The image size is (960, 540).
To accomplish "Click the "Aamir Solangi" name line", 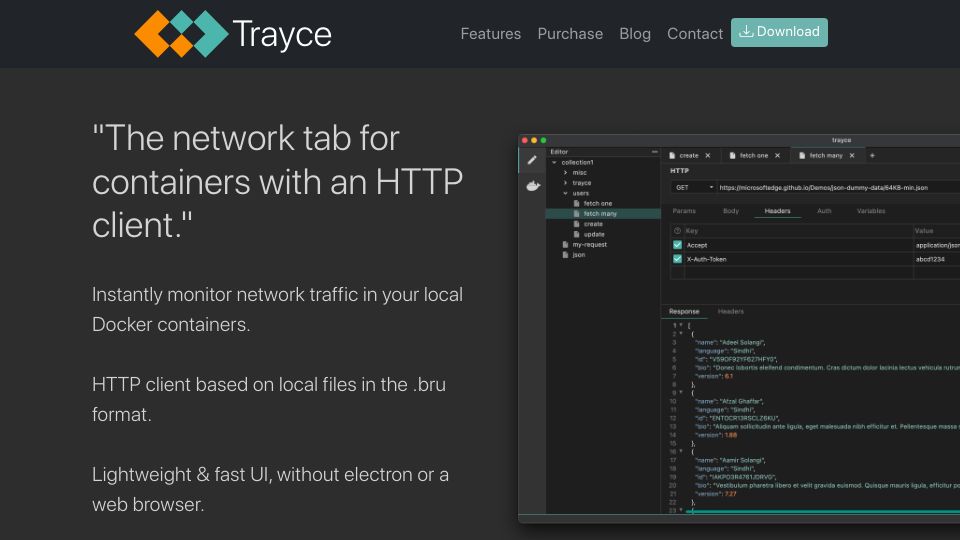I will (x=730, y=460).
